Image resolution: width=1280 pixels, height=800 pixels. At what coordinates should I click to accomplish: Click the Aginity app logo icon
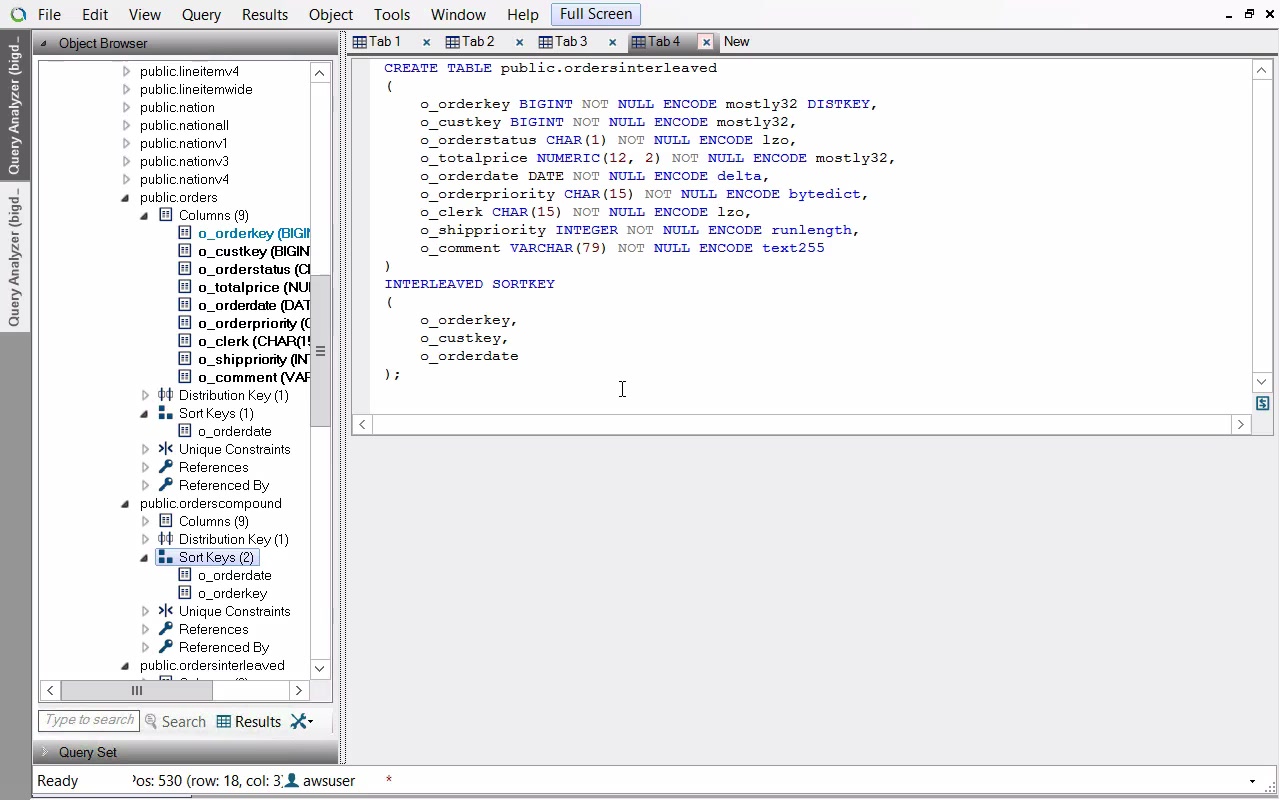17,15
